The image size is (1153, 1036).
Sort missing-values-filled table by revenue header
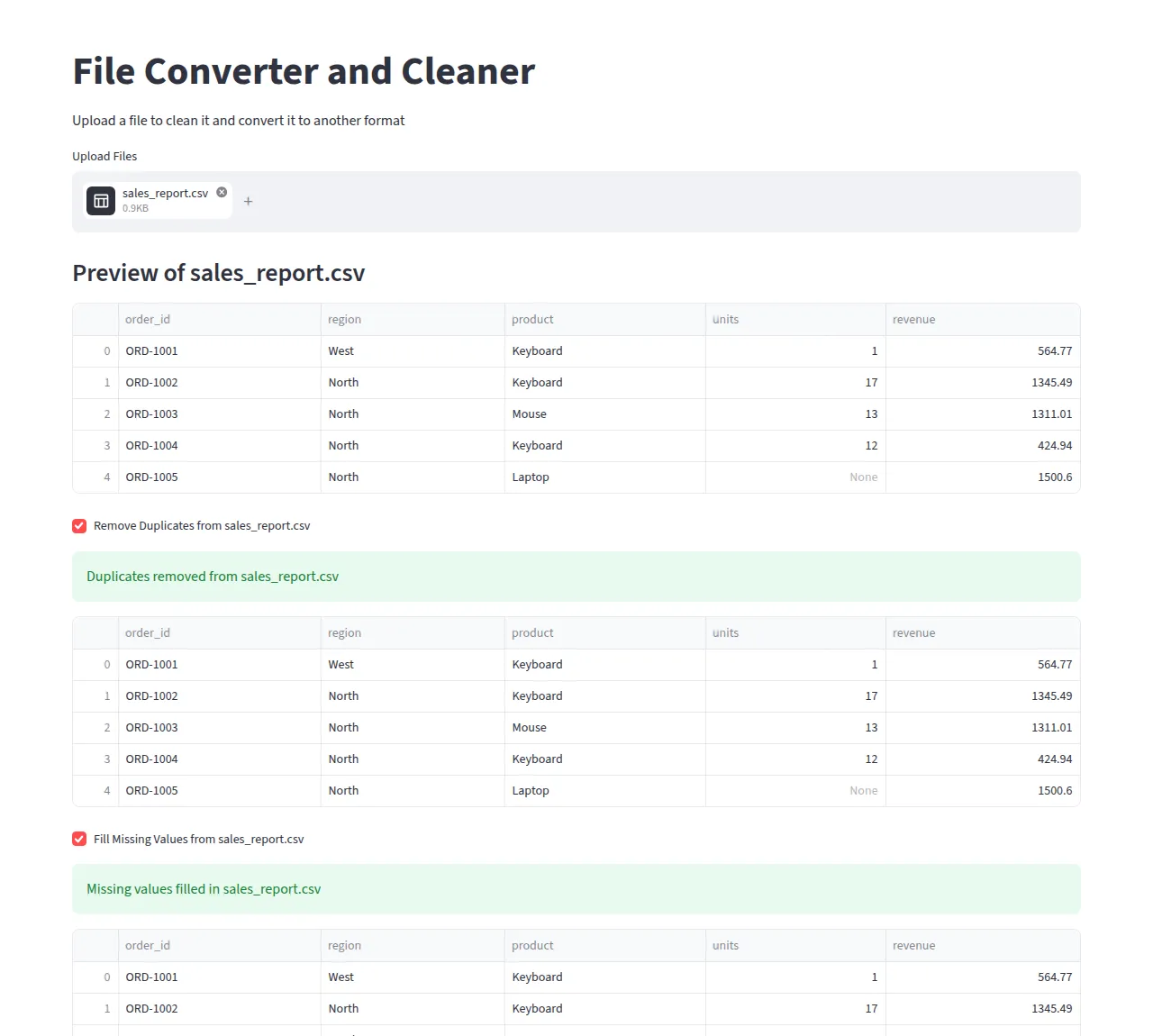coord(983,946)
